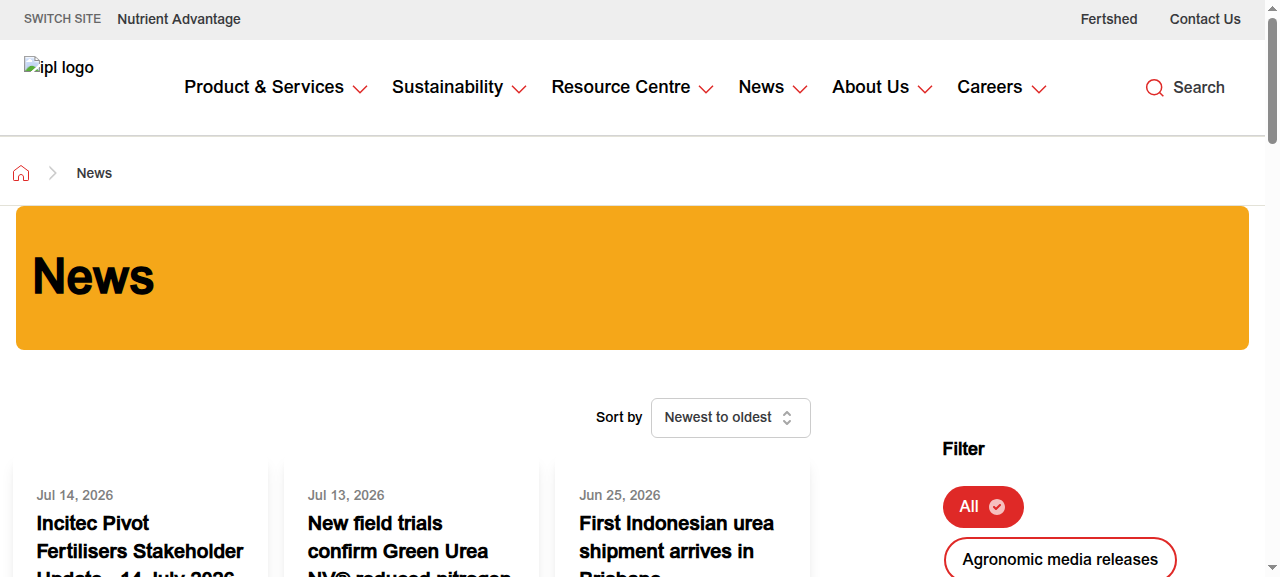Click the large News page heading
Screen dimensions: 1280x577
pos(94,276)
